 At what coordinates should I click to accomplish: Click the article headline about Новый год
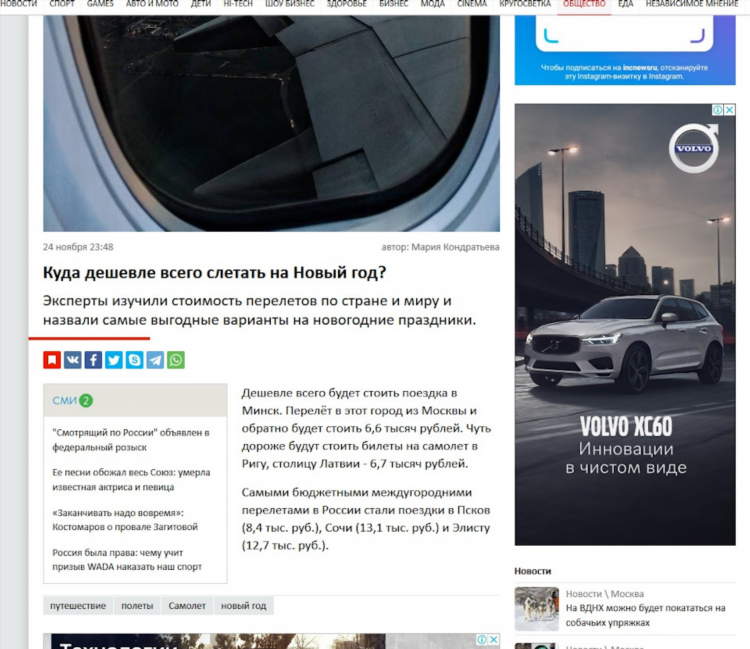click(214, 273)
